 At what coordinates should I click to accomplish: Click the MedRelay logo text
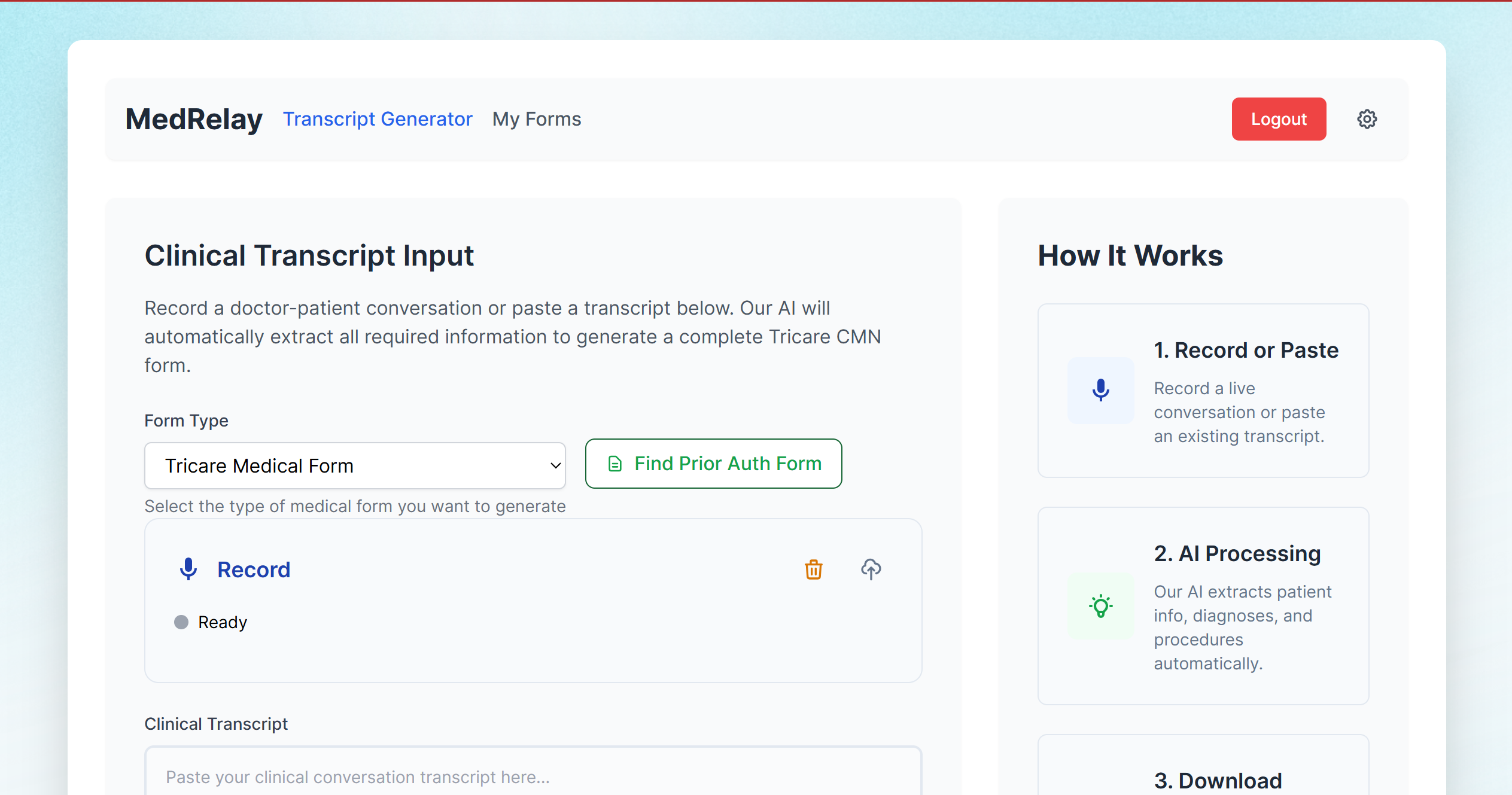[x=194, y=119]
